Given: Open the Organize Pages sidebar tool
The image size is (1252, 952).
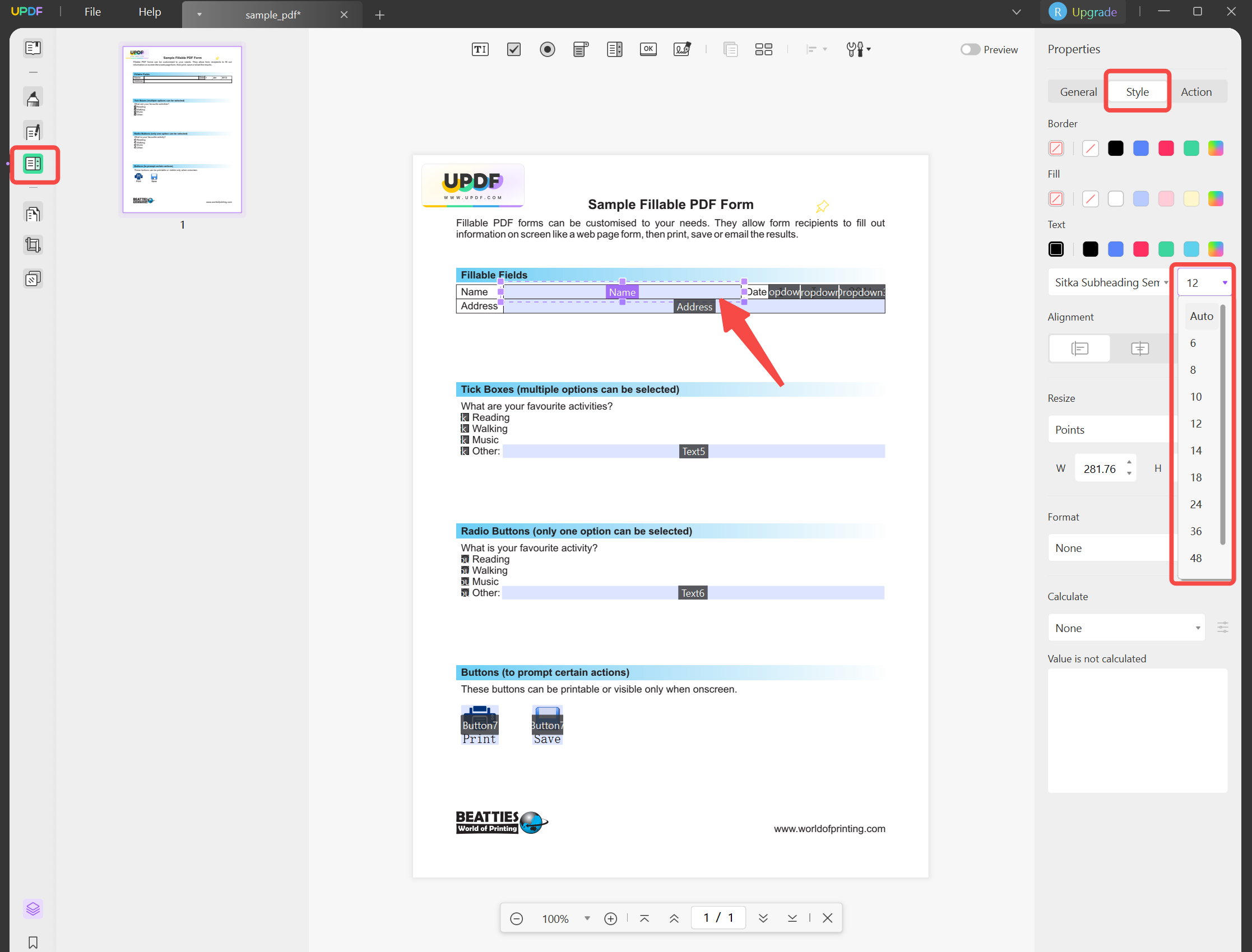Looking at the screenshot, I should pos(33,213).
